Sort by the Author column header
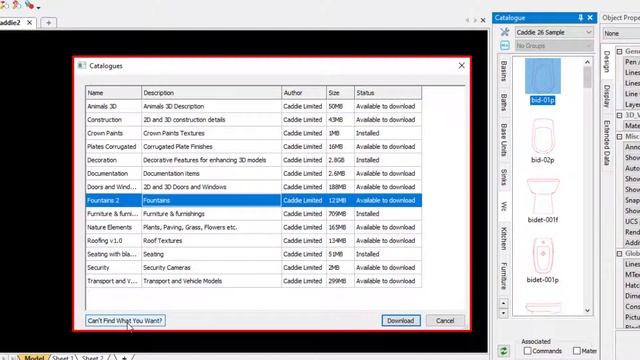The width and height of the screenshot is (640, 360). tap(304, 93)
